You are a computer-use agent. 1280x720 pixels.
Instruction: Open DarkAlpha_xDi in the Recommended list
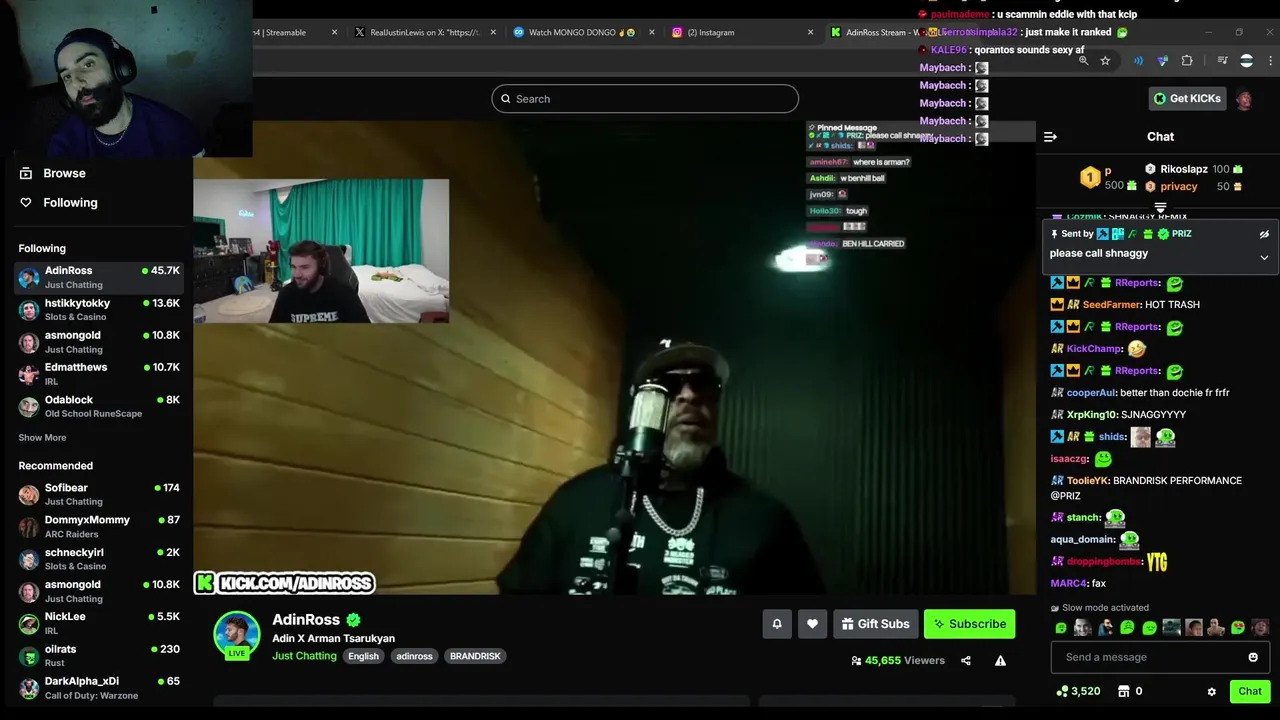[99, 687]
